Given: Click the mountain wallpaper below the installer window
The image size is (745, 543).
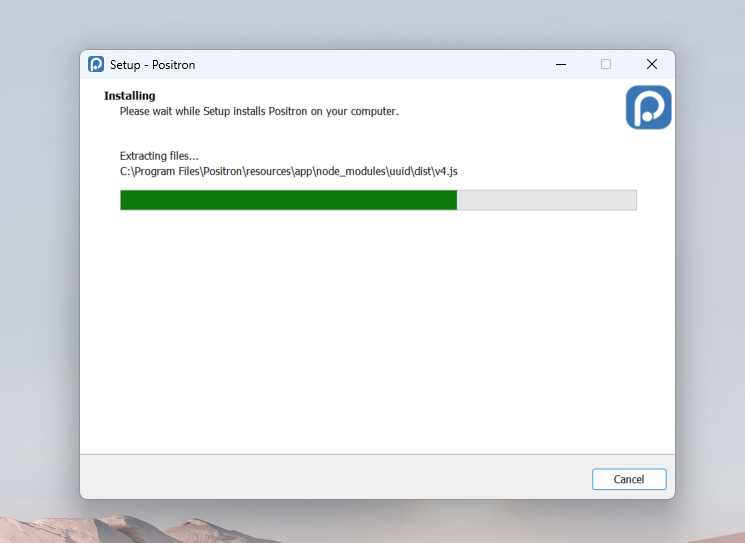Looking at the screenshot, I should click(x=372, y=524).
